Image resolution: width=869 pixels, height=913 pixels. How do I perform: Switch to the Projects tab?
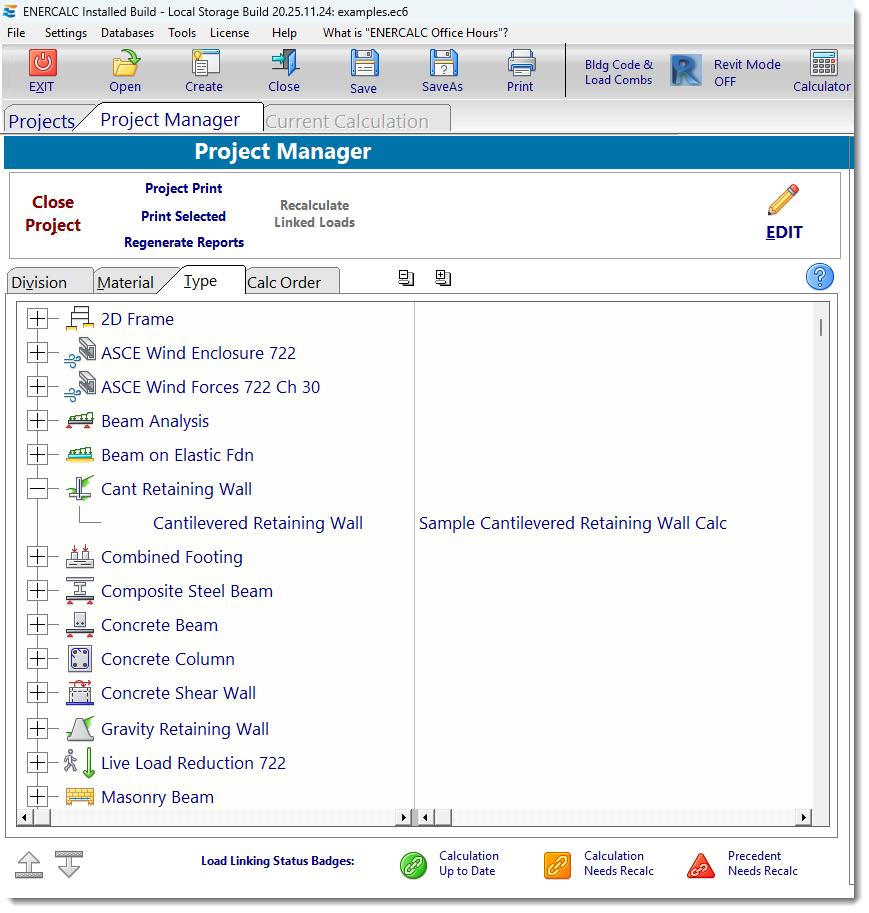(x=42, y=121)
